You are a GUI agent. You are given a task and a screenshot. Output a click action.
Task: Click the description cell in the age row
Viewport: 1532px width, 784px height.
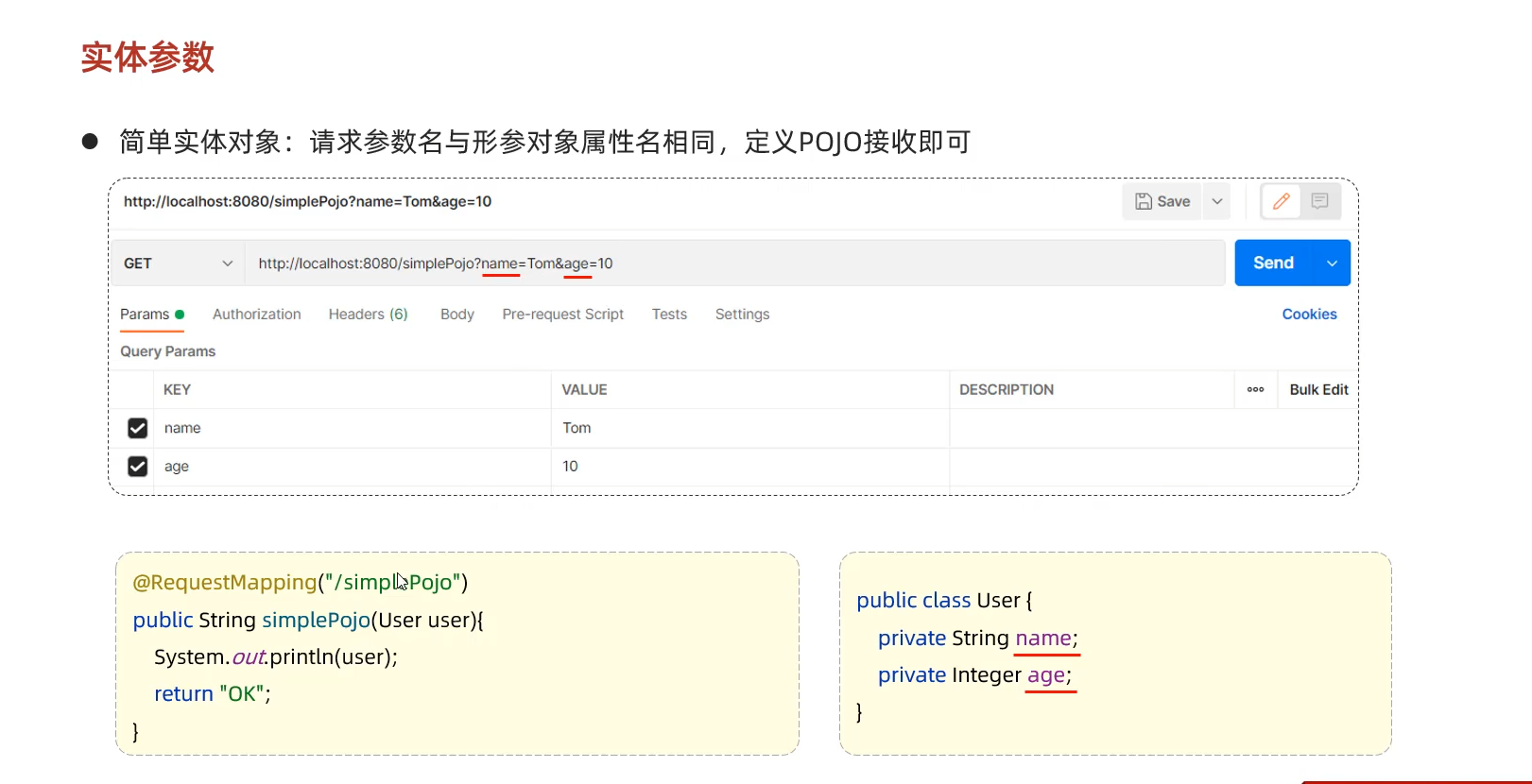point(1153,467)
